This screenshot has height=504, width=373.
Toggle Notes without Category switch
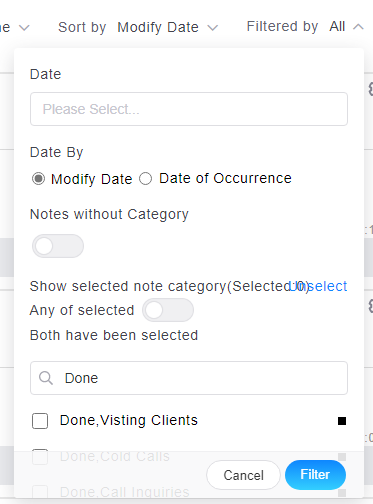click(58, 246)
